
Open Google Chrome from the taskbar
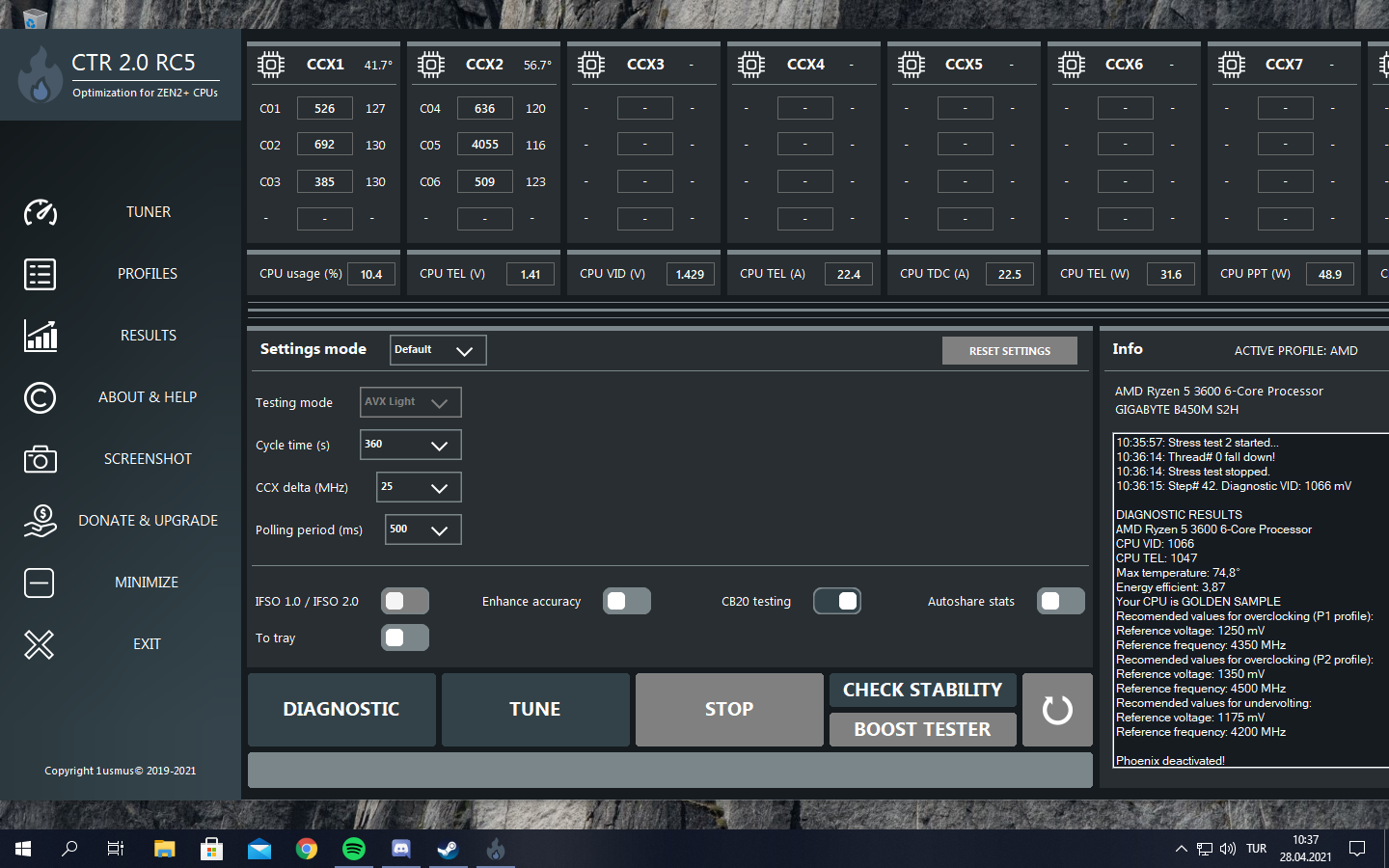[x=307, y=849]
